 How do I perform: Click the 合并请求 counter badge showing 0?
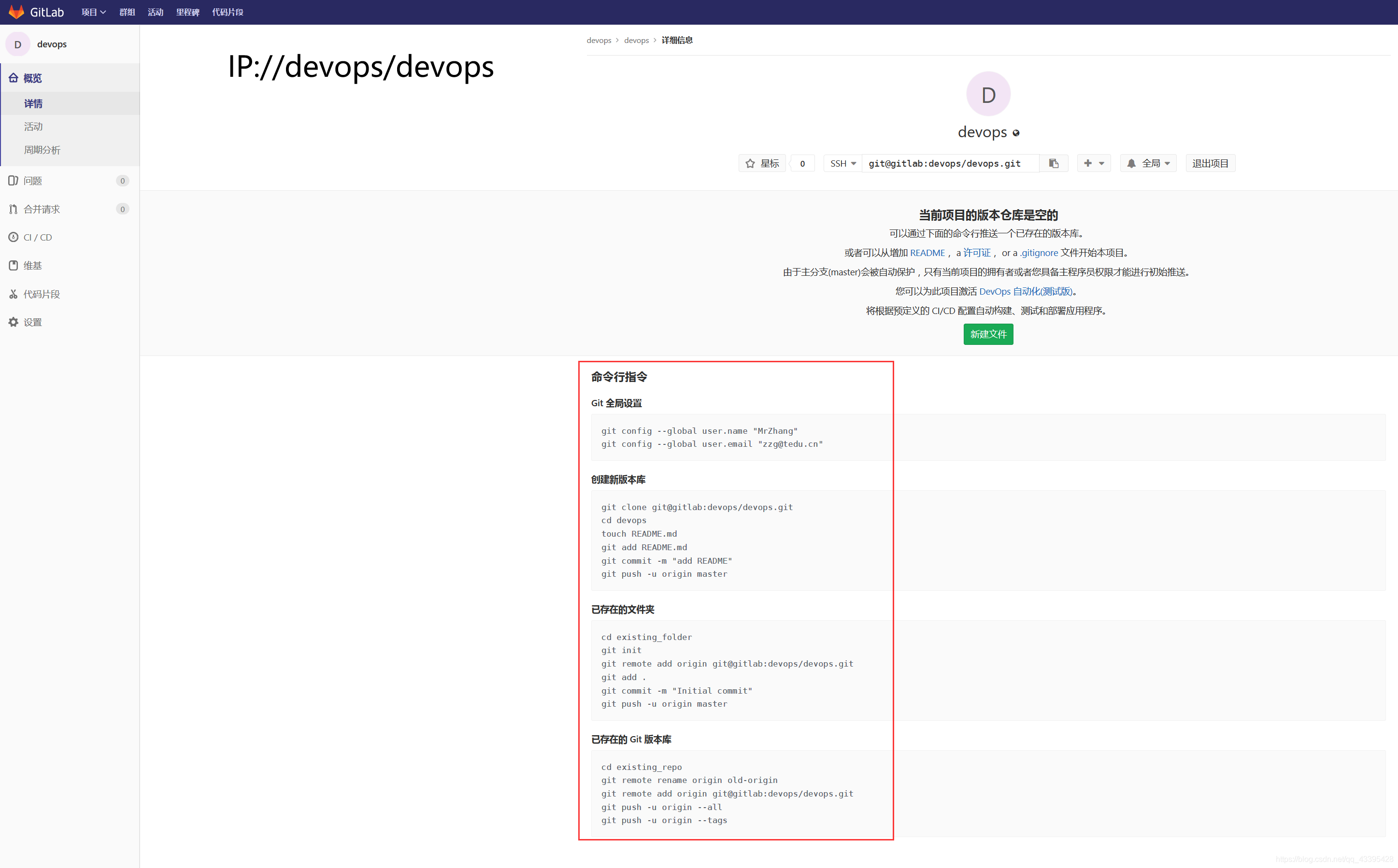pyautogui.click(x=122, y=209)
